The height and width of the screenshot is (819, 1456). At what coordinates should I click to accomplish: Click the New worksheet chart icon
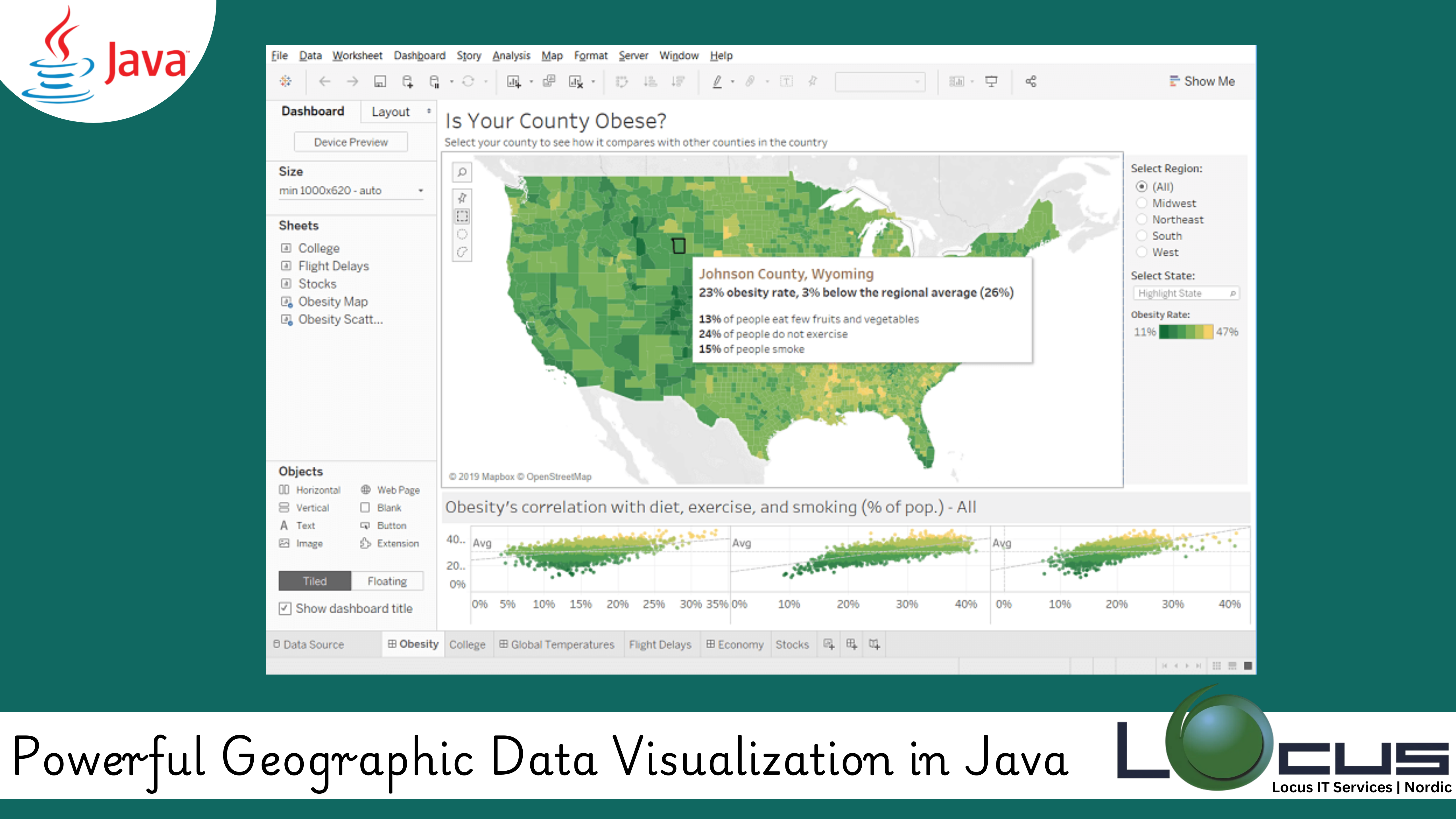513,81
